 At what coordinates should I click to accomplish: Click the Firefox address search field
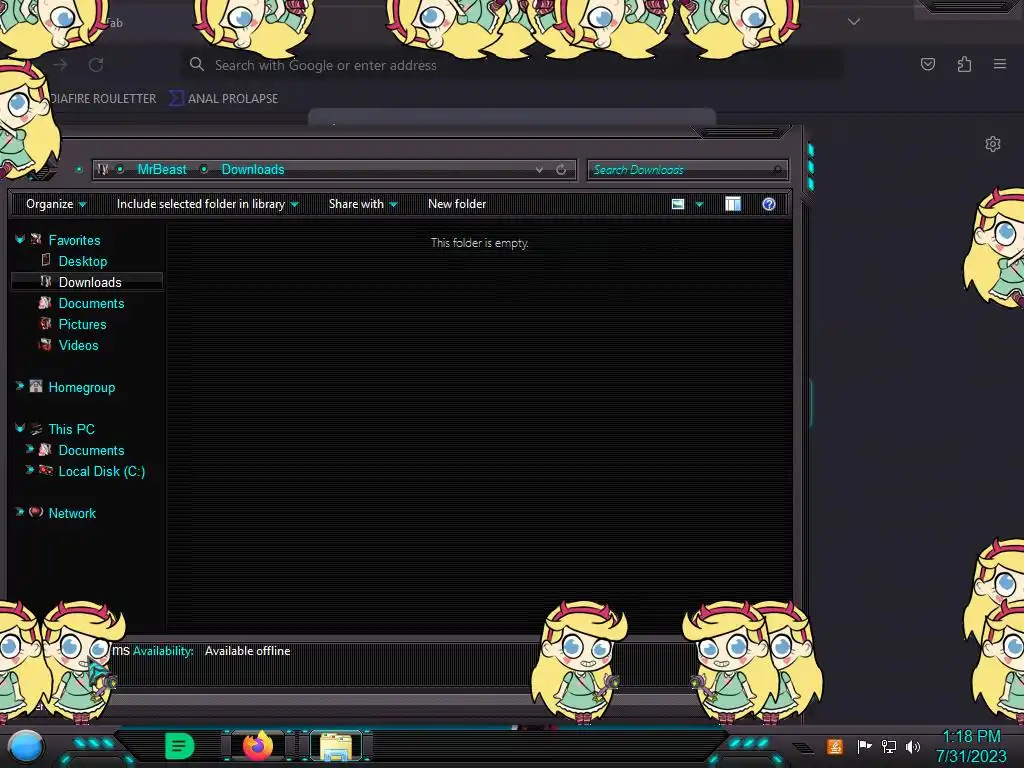click(x=513, y=65)
